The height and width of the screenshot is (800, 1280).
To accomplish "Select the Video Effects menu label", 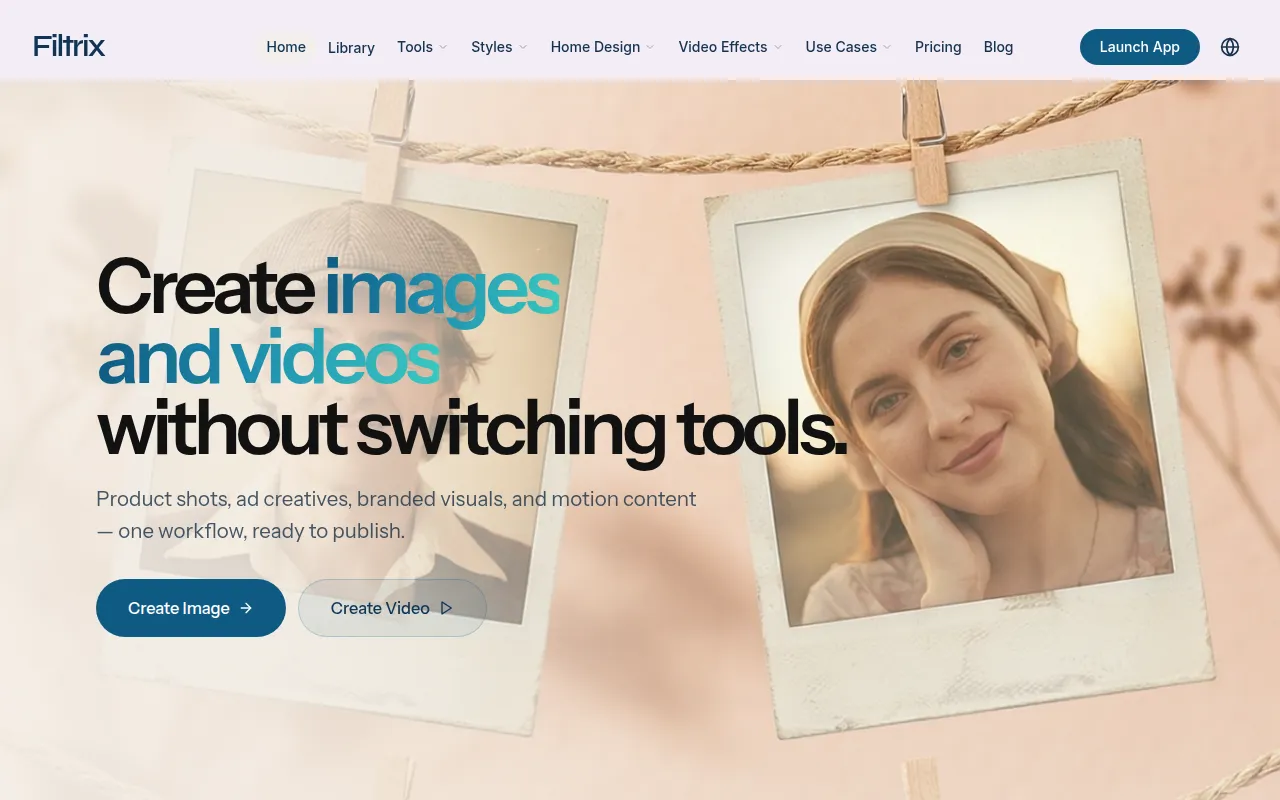I will point(722,47).
